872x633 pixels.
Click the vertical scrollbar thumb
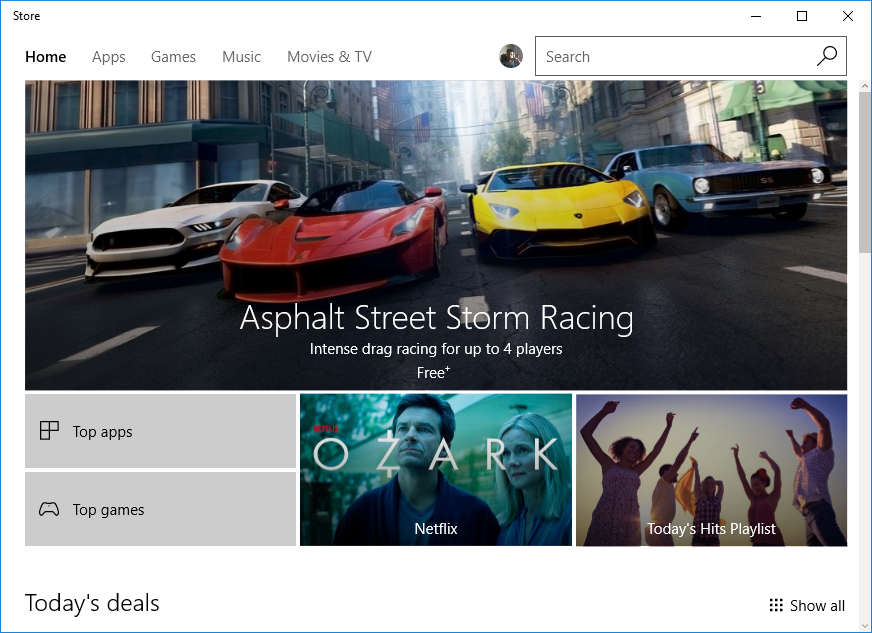point(864,170)
